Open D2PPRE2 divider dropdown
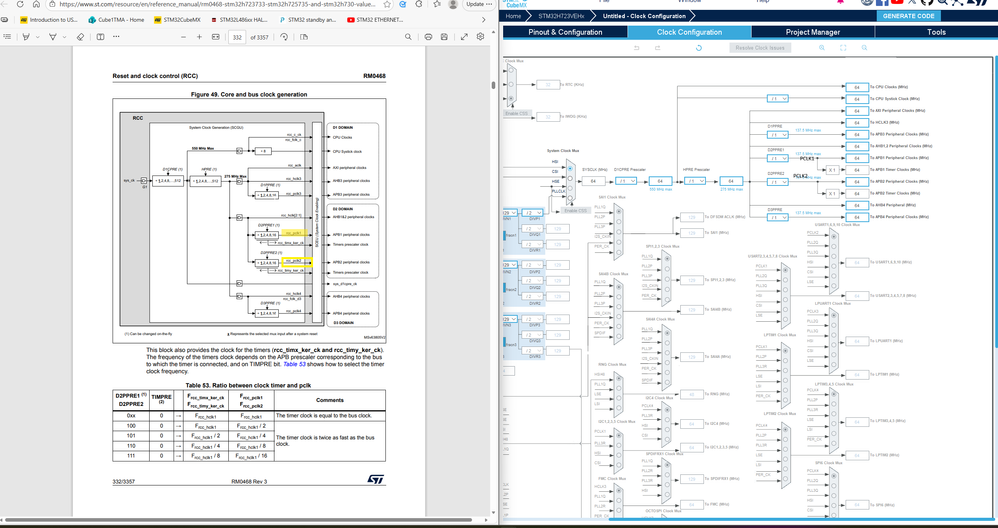 778,182
